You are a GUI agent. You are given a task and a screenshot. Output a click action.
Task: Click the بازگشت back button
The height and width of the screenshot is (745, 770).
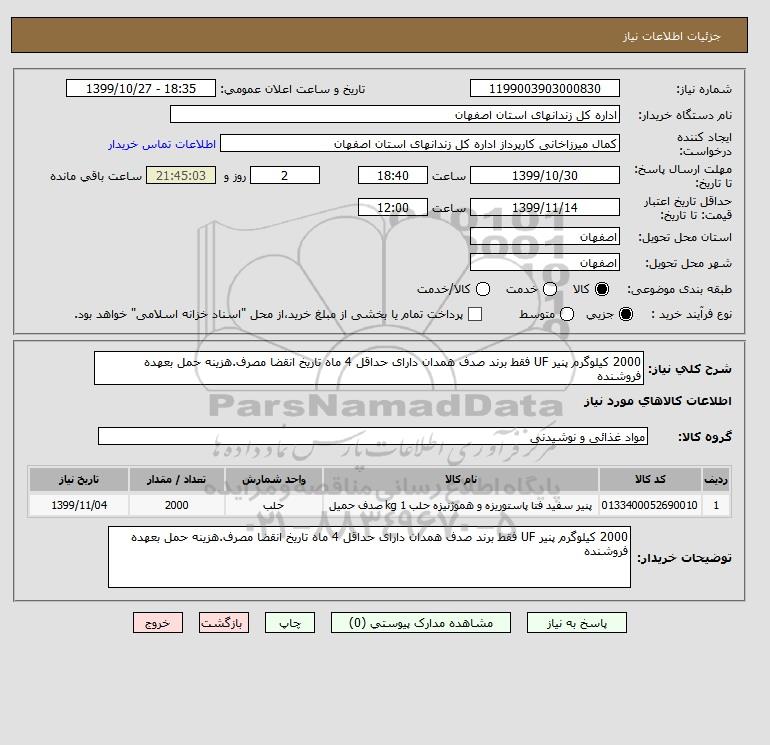pyautogui.click(x=224, y=623)
